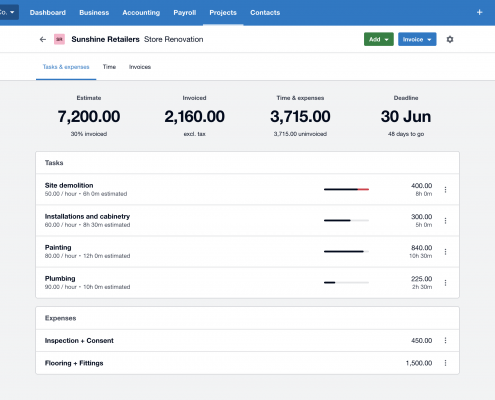Click the 2h 30m logged time for Plumbing
This screenshot has height=400, width=495.
point(422,287)
